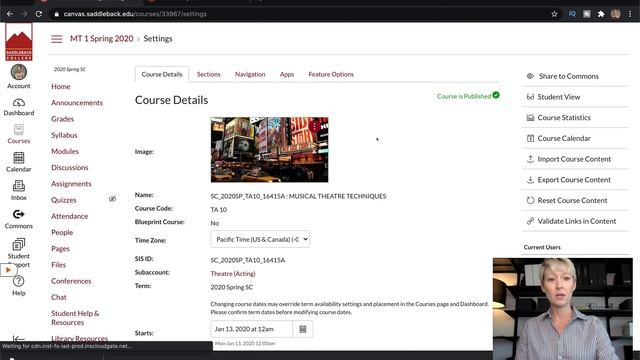Viewport: 640px width, 360px height.
Task: Click the course image thumbnail
Action: pyautogui.click(x=269, y=150)
